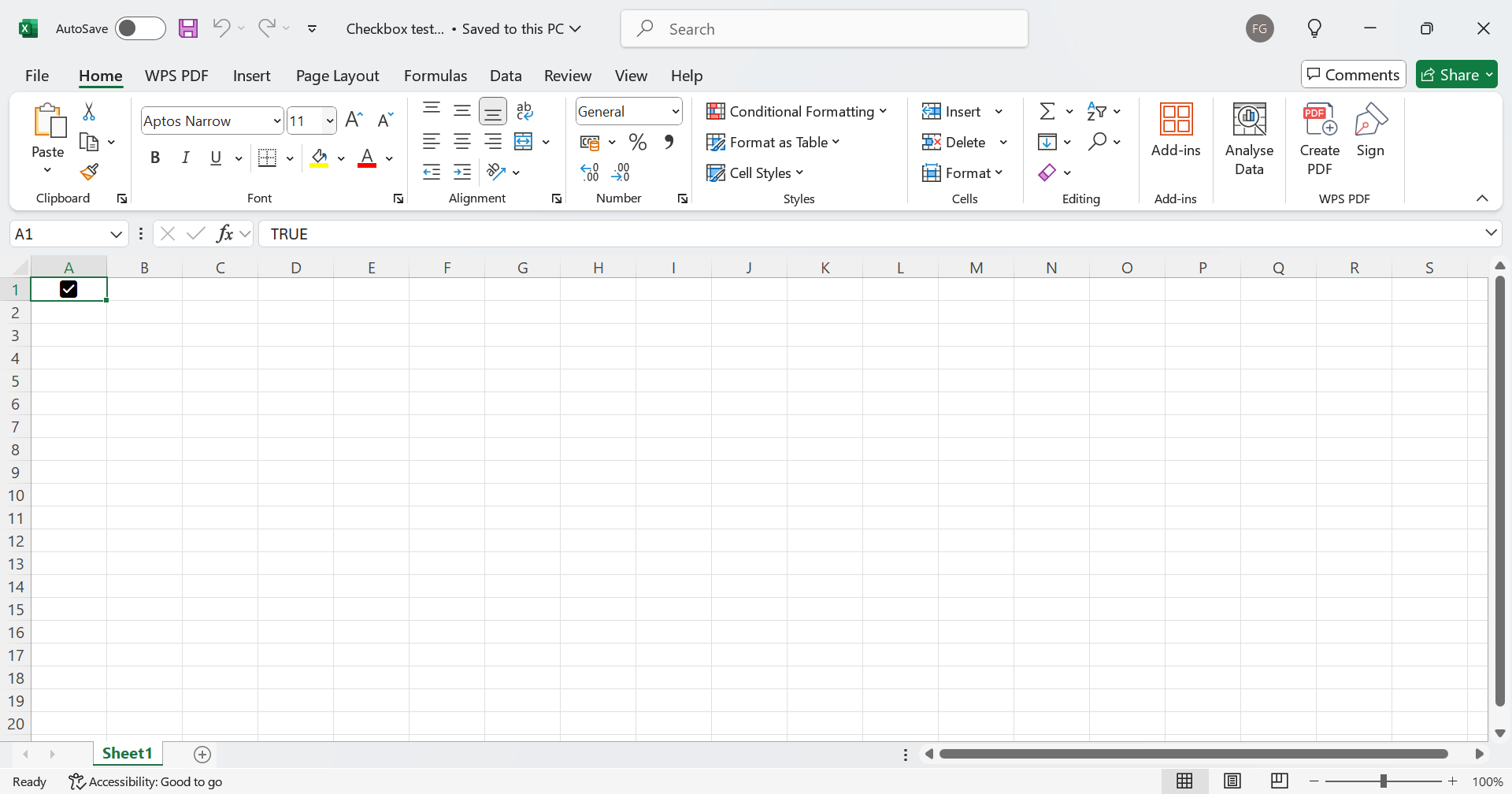Click the yellow fill color swatch

319,158
